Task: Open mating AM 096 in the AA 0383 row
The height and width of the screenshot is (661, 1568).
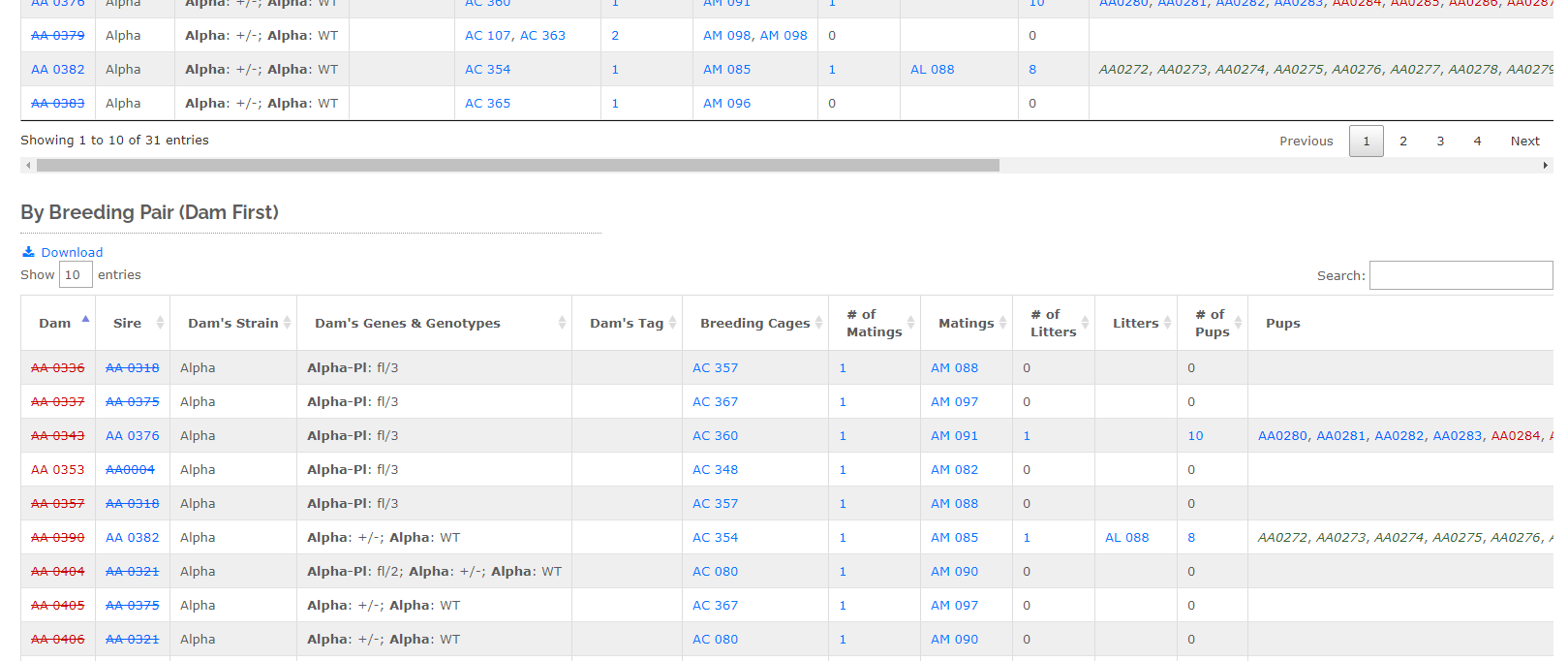Action: tap(726, 103)
